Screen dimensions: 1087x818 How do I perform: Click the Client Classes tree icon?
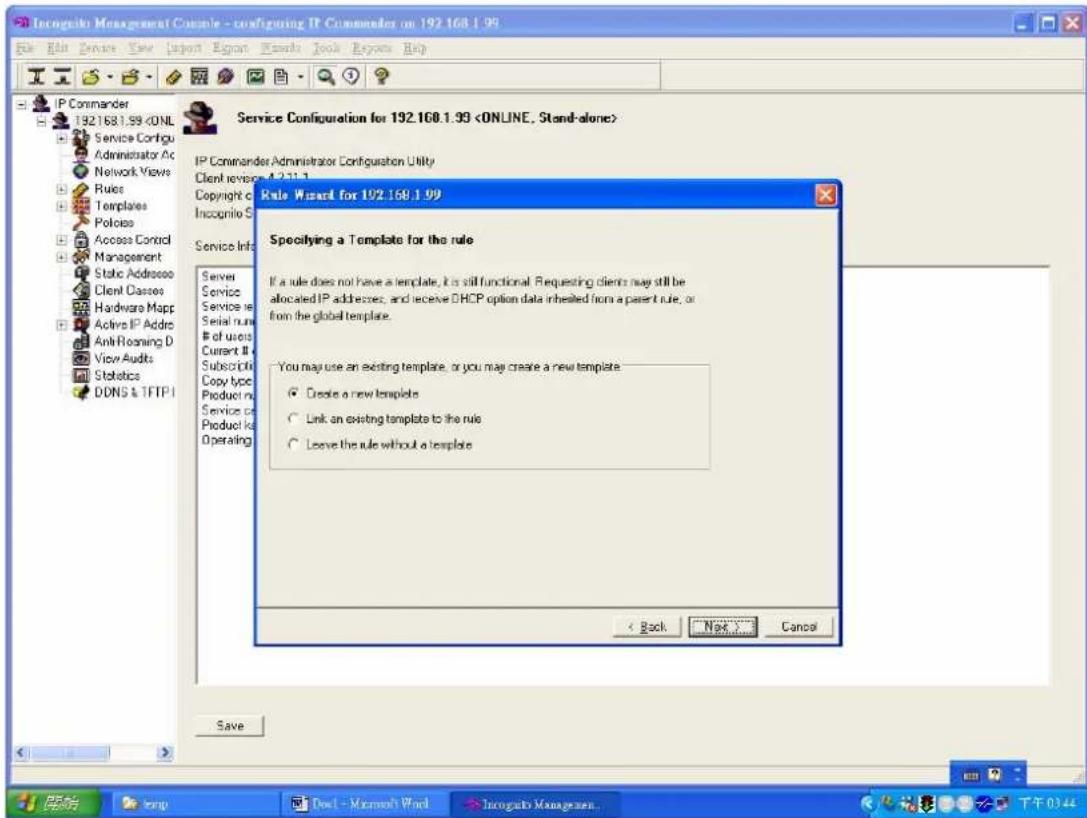click(81, 290)
